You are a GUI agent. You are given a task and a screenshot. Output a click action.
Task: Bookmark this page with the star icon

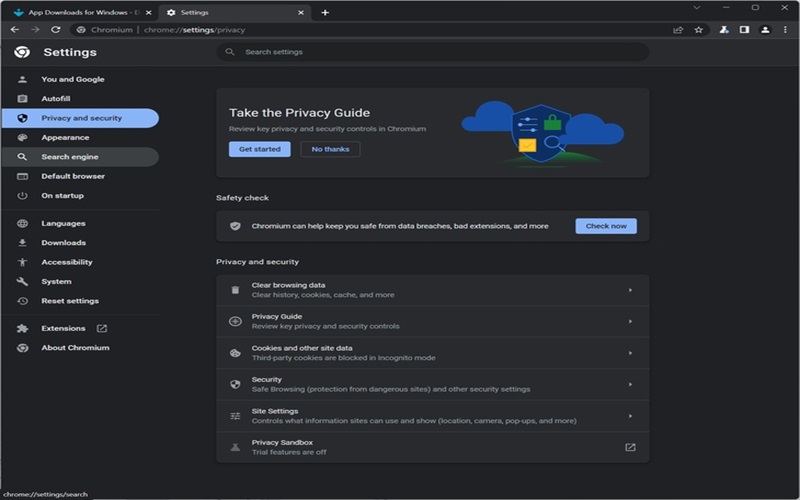tap(698, 30)
